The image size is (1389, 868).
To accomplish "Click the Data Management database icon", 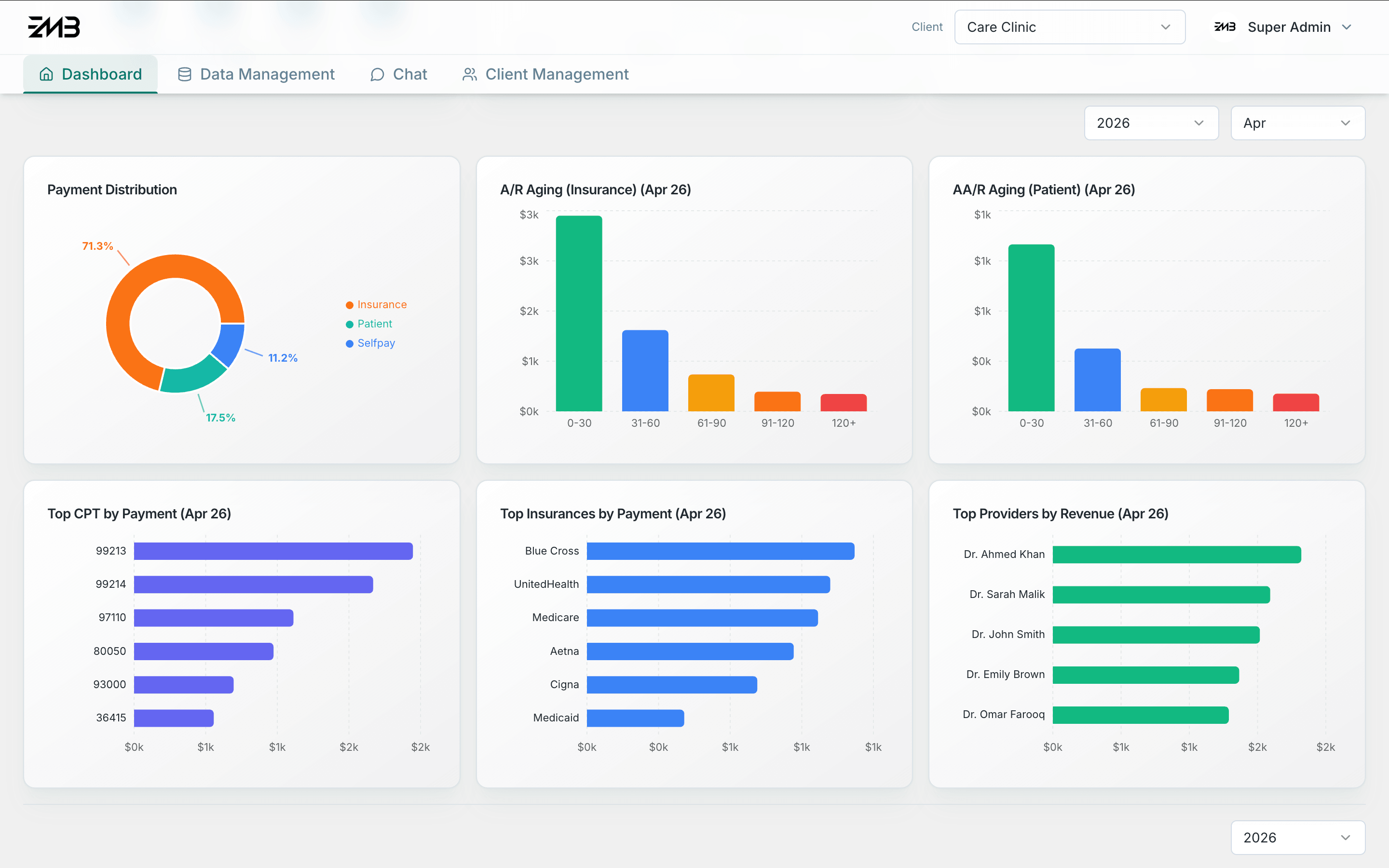I will point(184,74).
